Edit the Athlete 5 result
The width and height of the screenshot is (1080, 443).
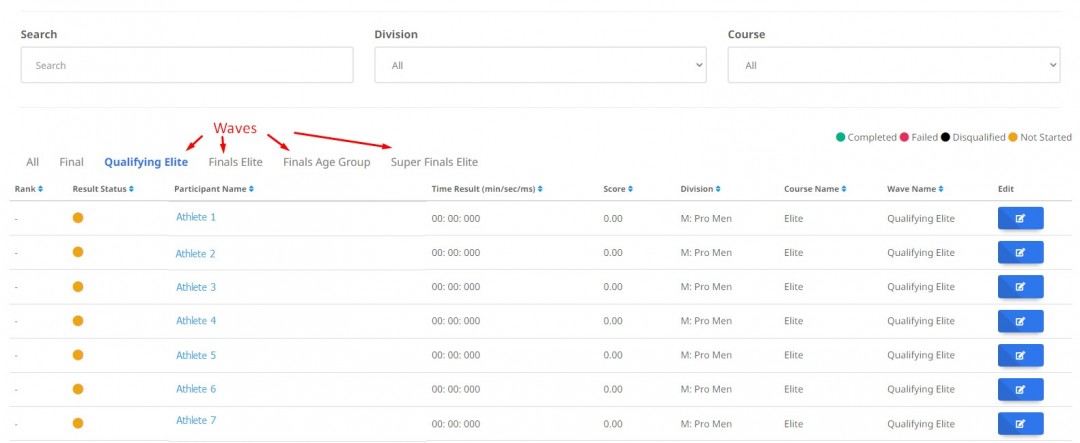pos(1020,356)
